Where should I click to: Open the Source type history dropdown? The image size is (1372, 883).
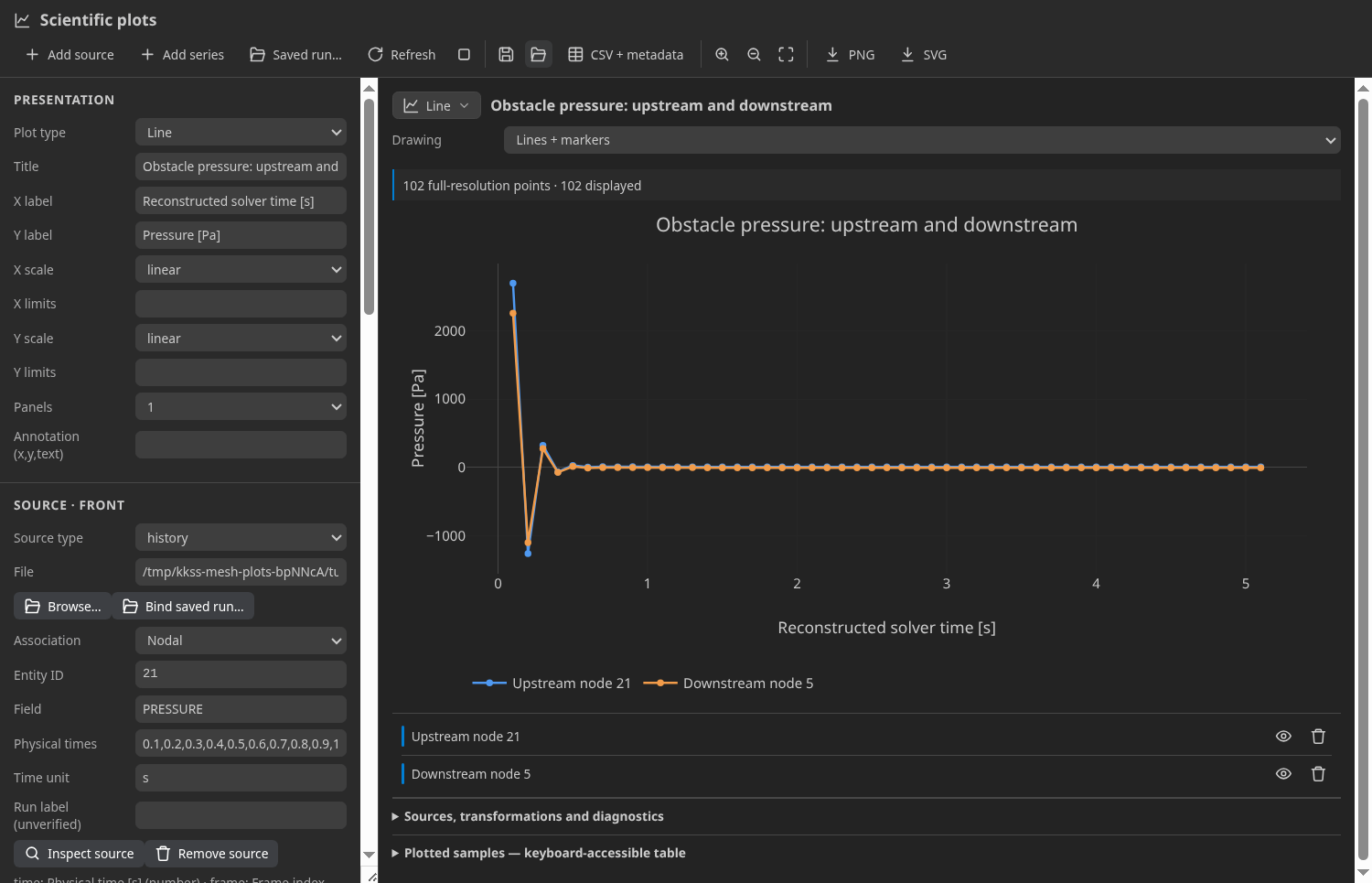point(241,538)
